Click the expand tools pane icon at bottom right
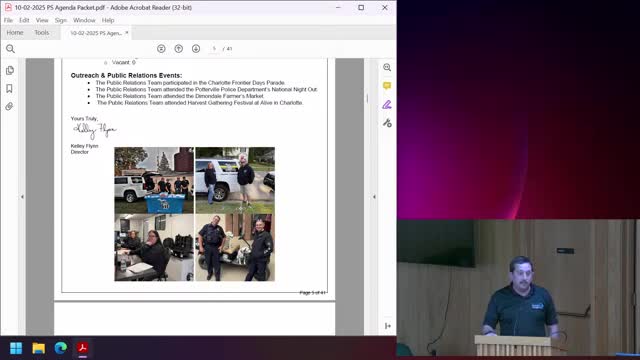Image resolution: width=640 pixels, height=360 pixels. click(388, 326)
